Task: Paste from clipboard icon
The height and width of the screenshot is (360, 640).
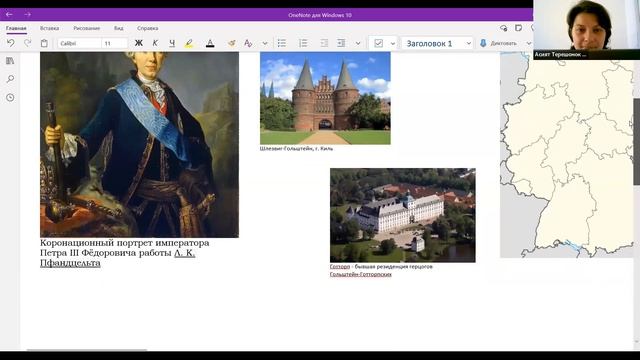Action: 44,43
